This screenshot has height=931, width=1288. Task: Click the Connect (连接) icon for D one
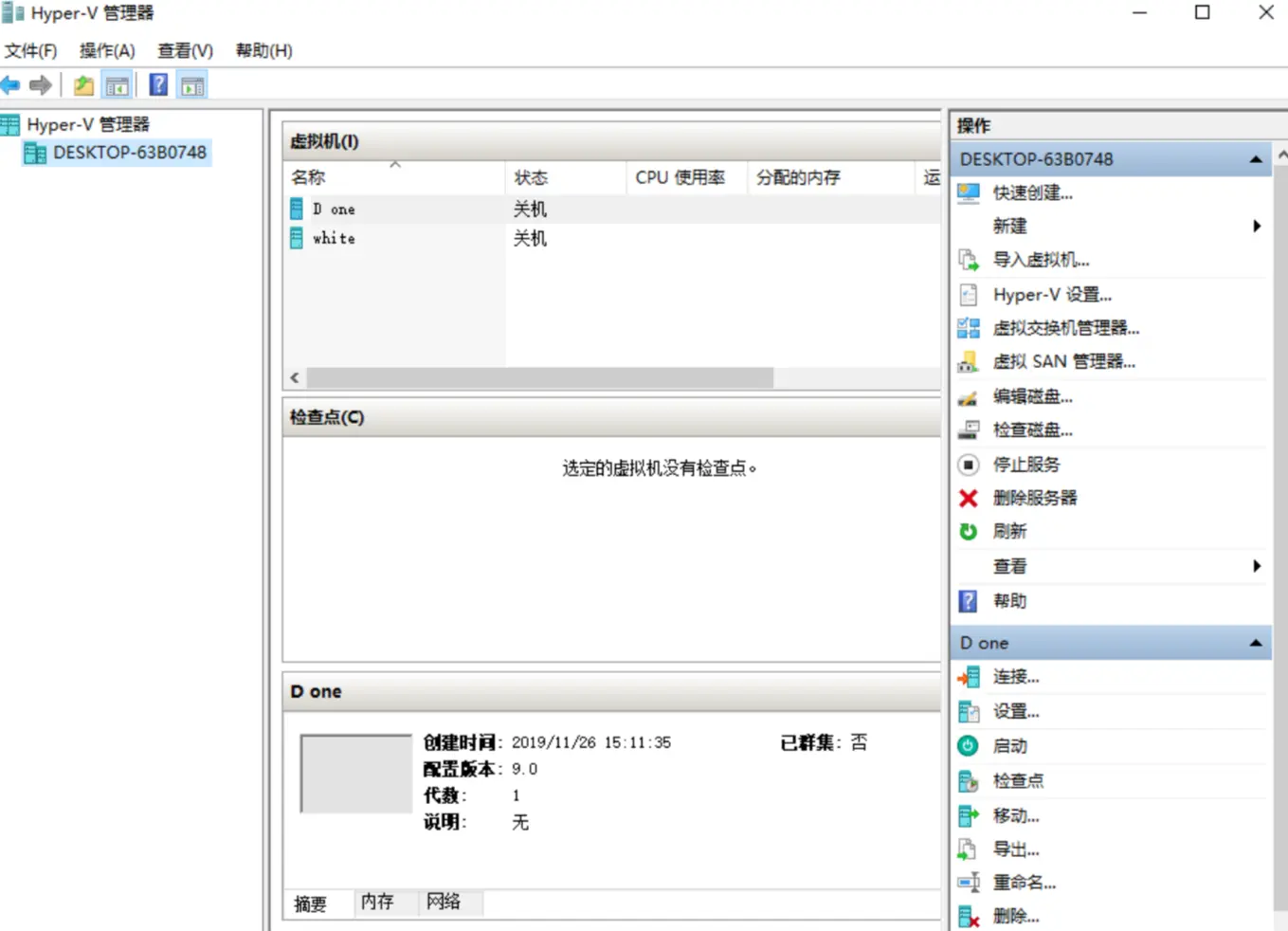coord(969,677)
